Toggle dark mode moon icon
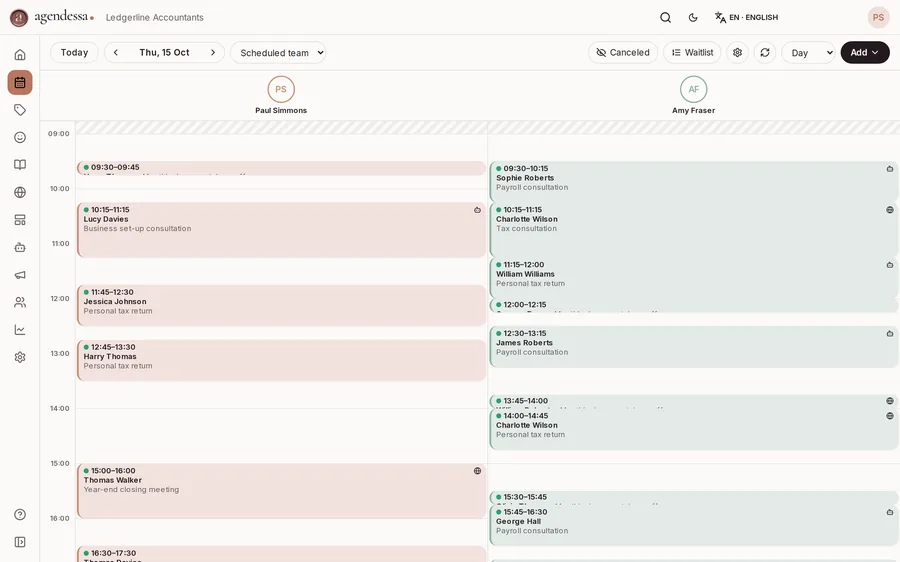Screen dimensions: 900x562 (x=693, y=17)
